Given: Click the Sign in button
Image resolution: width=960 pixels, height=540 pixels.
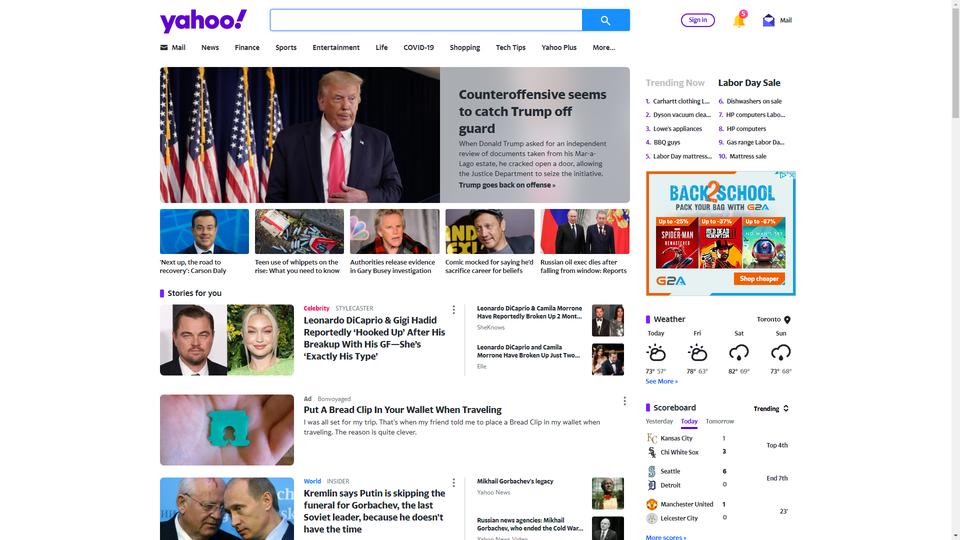Looking at the screenshot, I should (697, 20).
